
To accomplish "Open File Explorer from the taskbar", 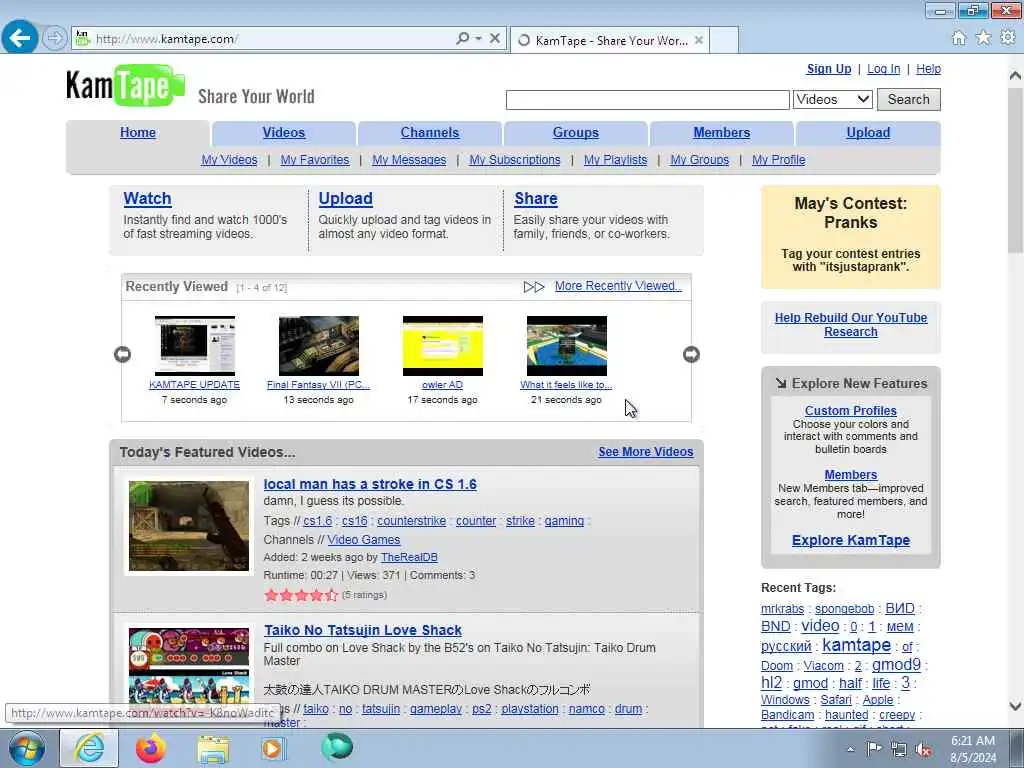I will tap(213, 748).
